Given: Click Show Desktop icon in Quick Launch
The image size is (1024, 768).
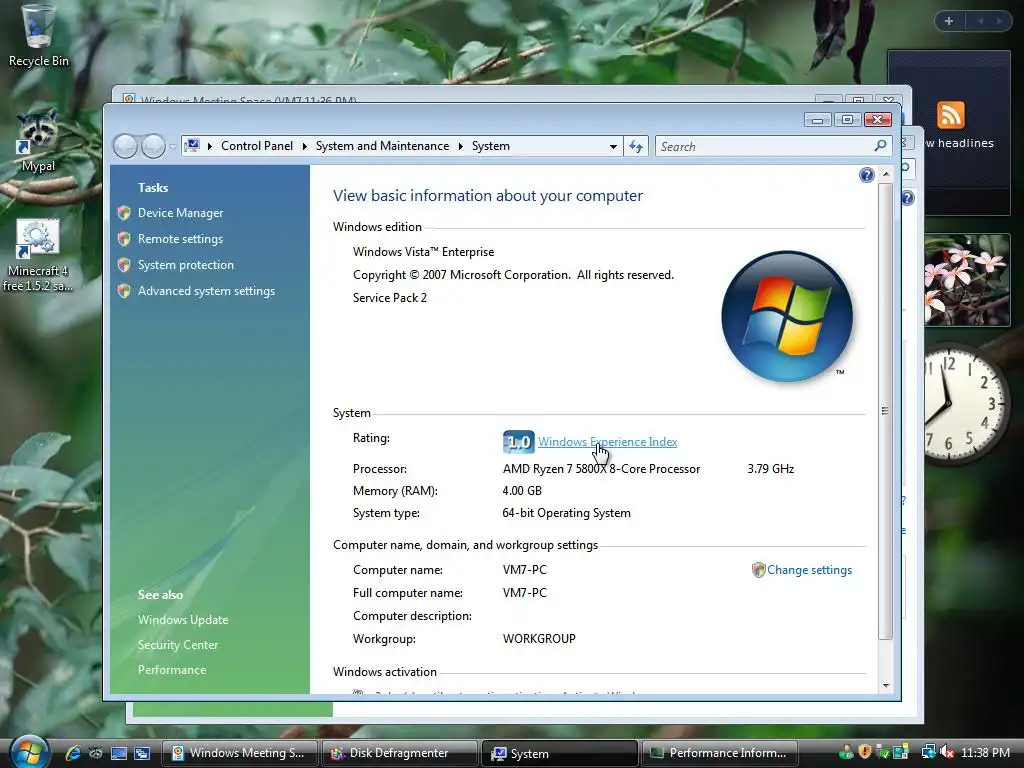Looking at the screenshot, I should pos(119,753).
